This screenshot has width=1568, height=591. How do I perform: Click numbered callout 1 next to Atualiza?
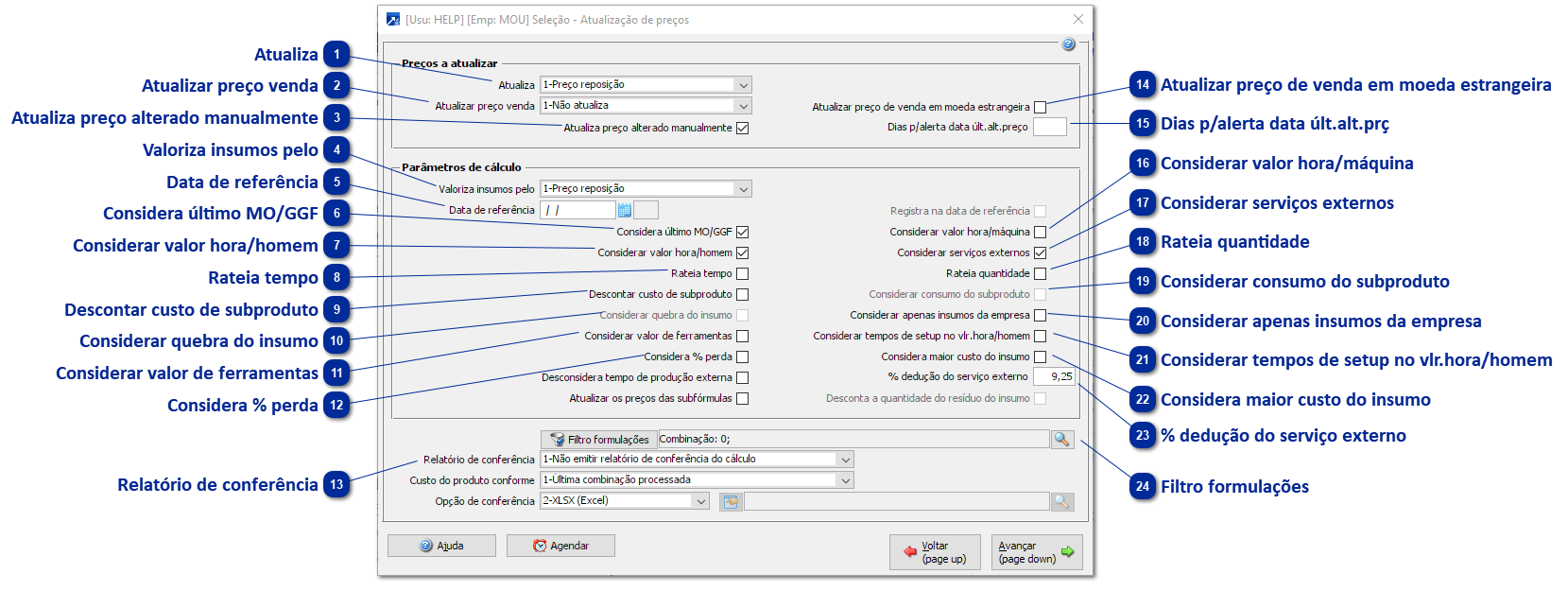336,55
